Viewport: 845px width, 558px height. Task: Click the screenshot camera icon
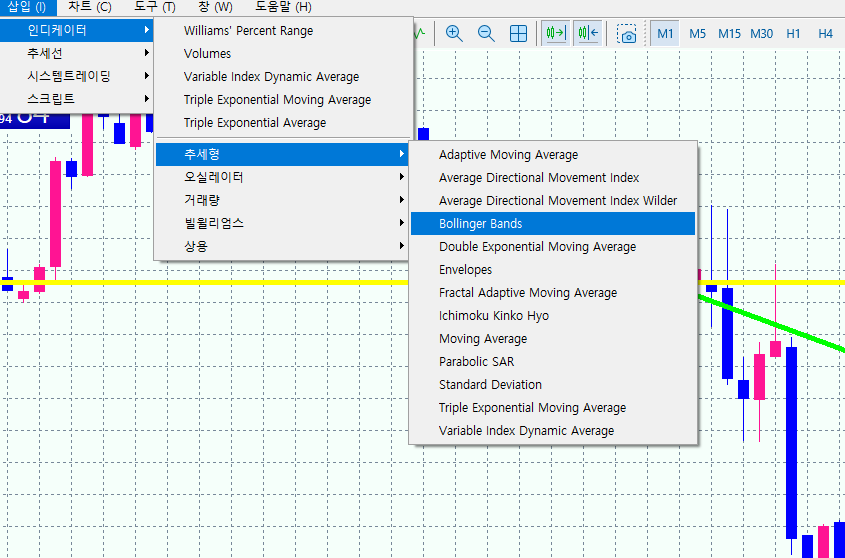pos(627,34)
